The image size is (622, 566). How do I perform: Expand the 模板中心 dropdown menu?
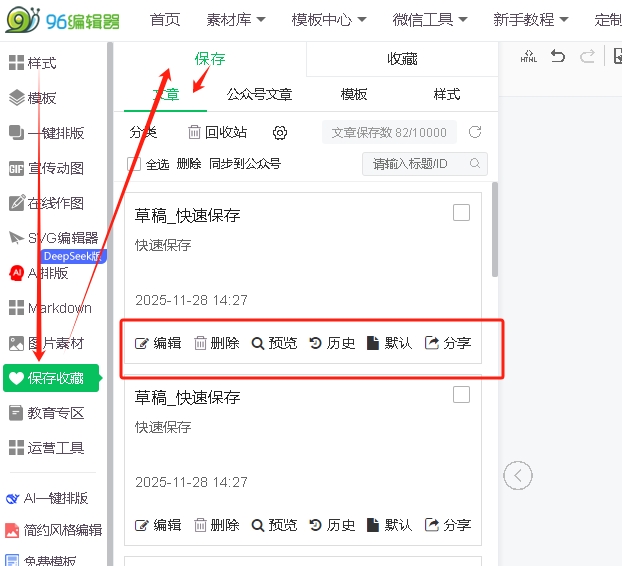(x=329, y=19)
